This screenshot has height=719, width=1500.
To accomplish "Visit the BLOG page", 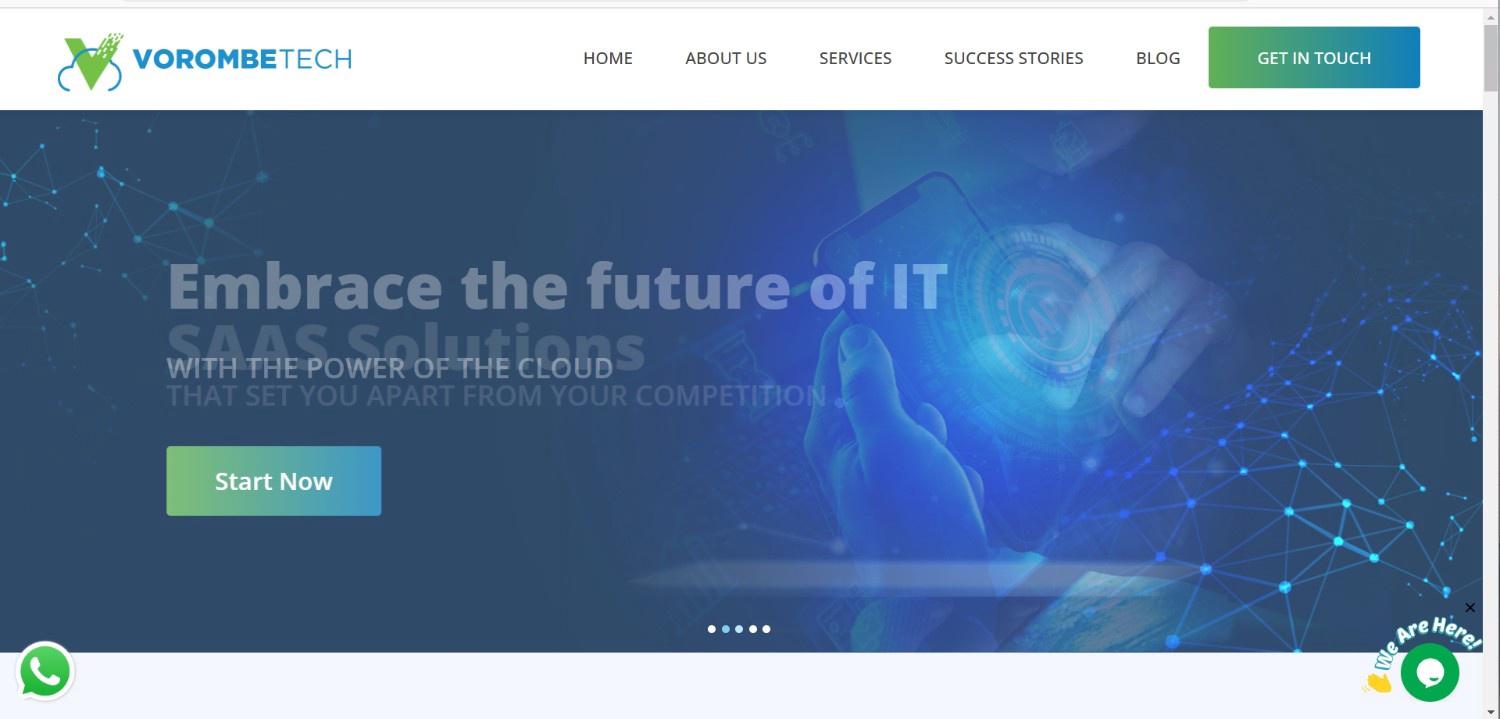I will click(x=1158, y=58).
